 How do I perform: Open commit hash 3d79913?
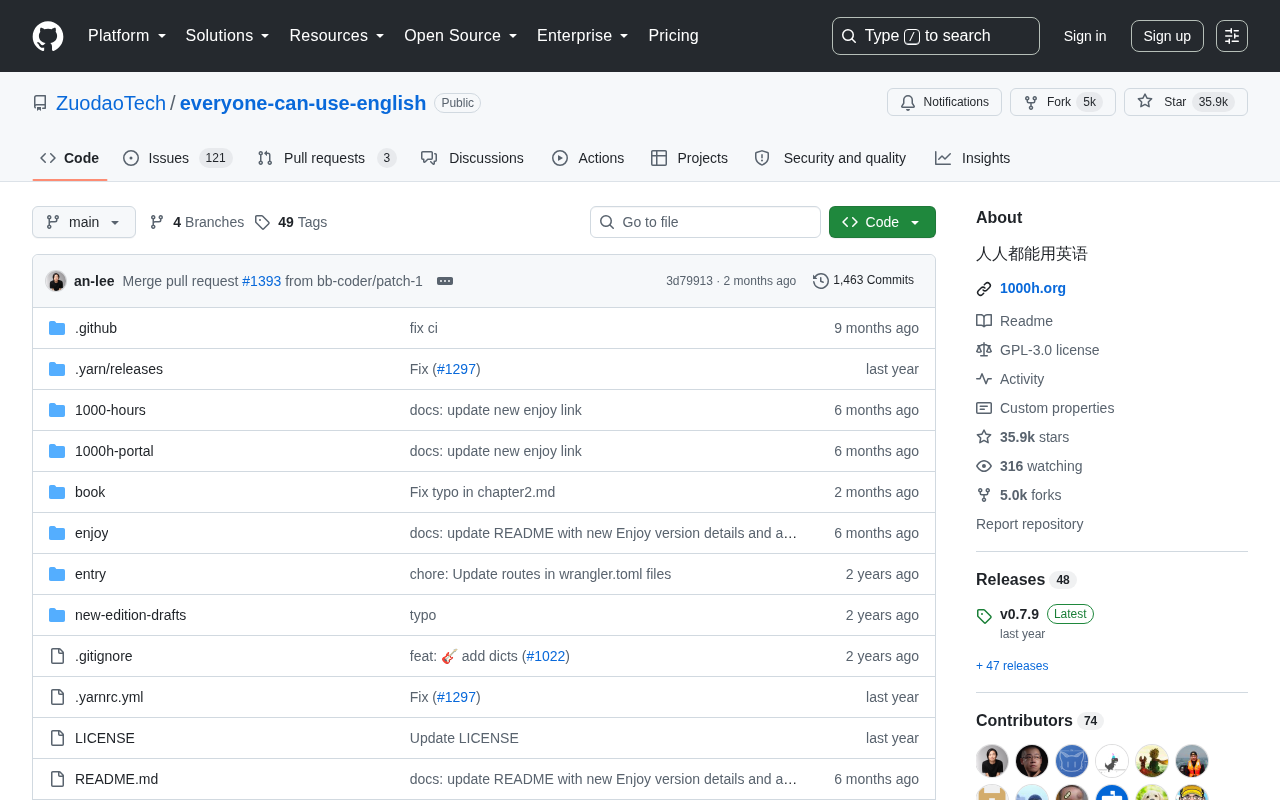[689, 281]
